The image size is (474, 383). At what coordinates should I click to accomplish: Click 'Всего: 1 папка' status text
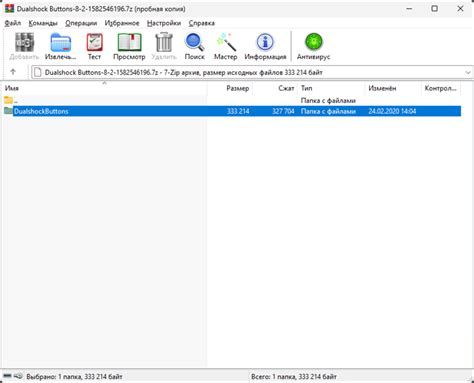[294, 377]
